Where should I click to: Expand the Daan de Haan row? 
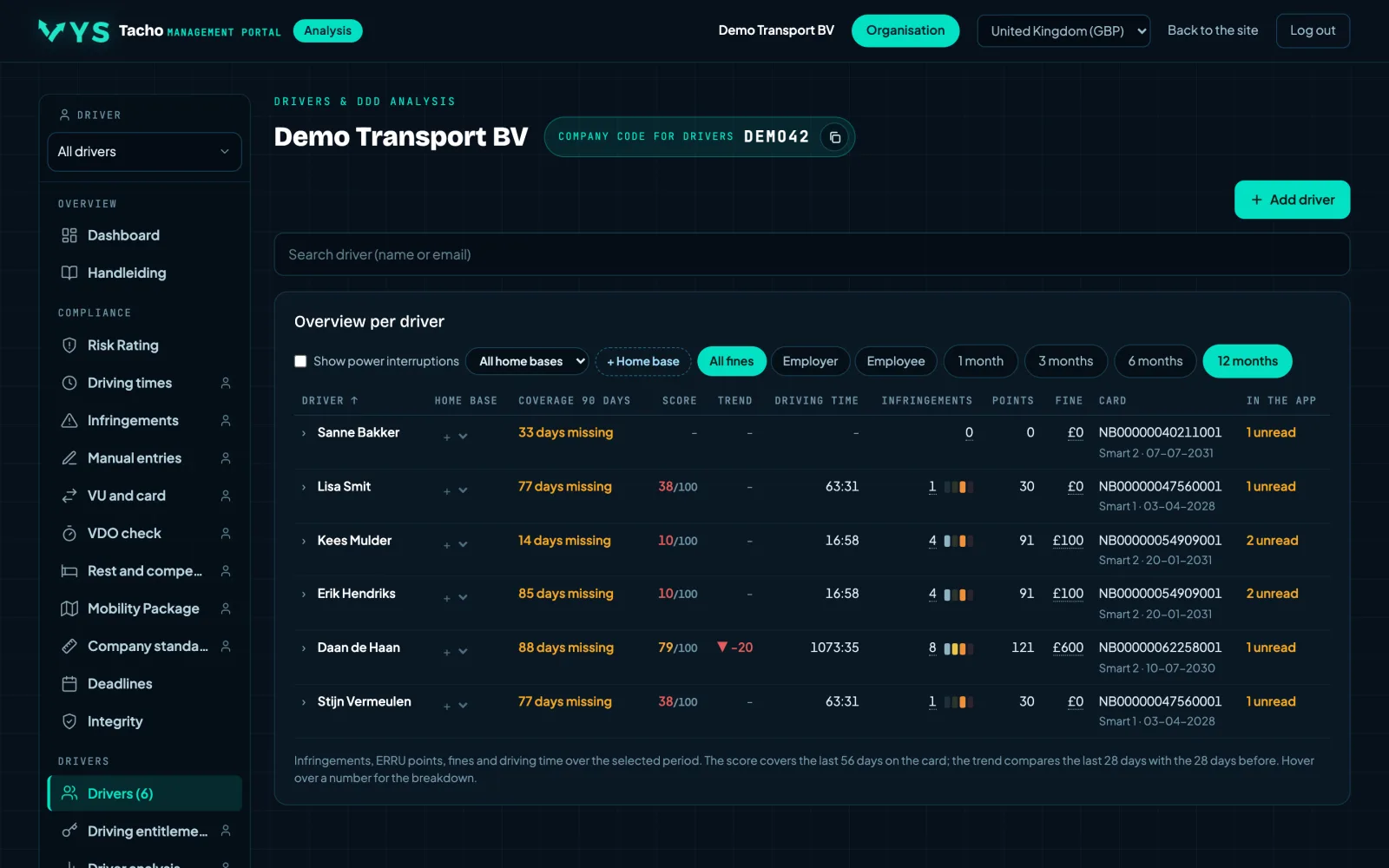(304, 648)
